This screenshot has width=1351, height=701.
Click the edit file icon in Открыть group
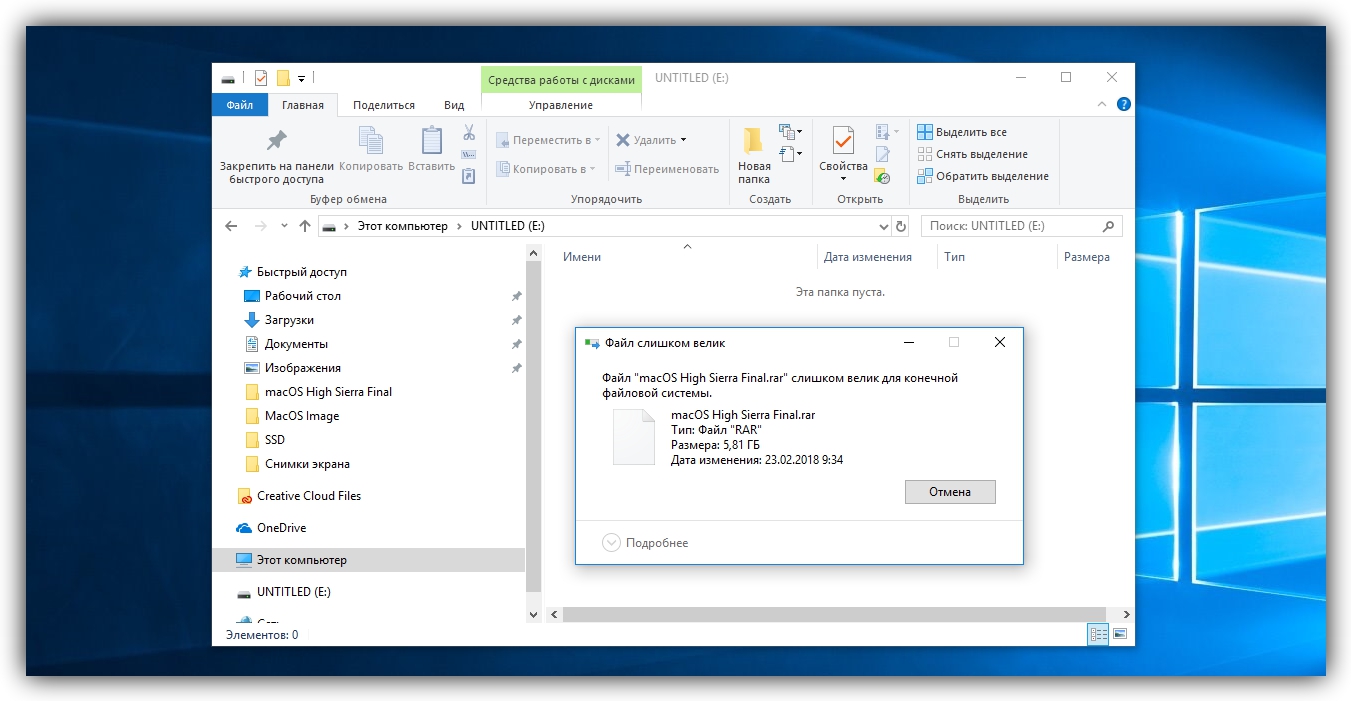pos(882,154)
